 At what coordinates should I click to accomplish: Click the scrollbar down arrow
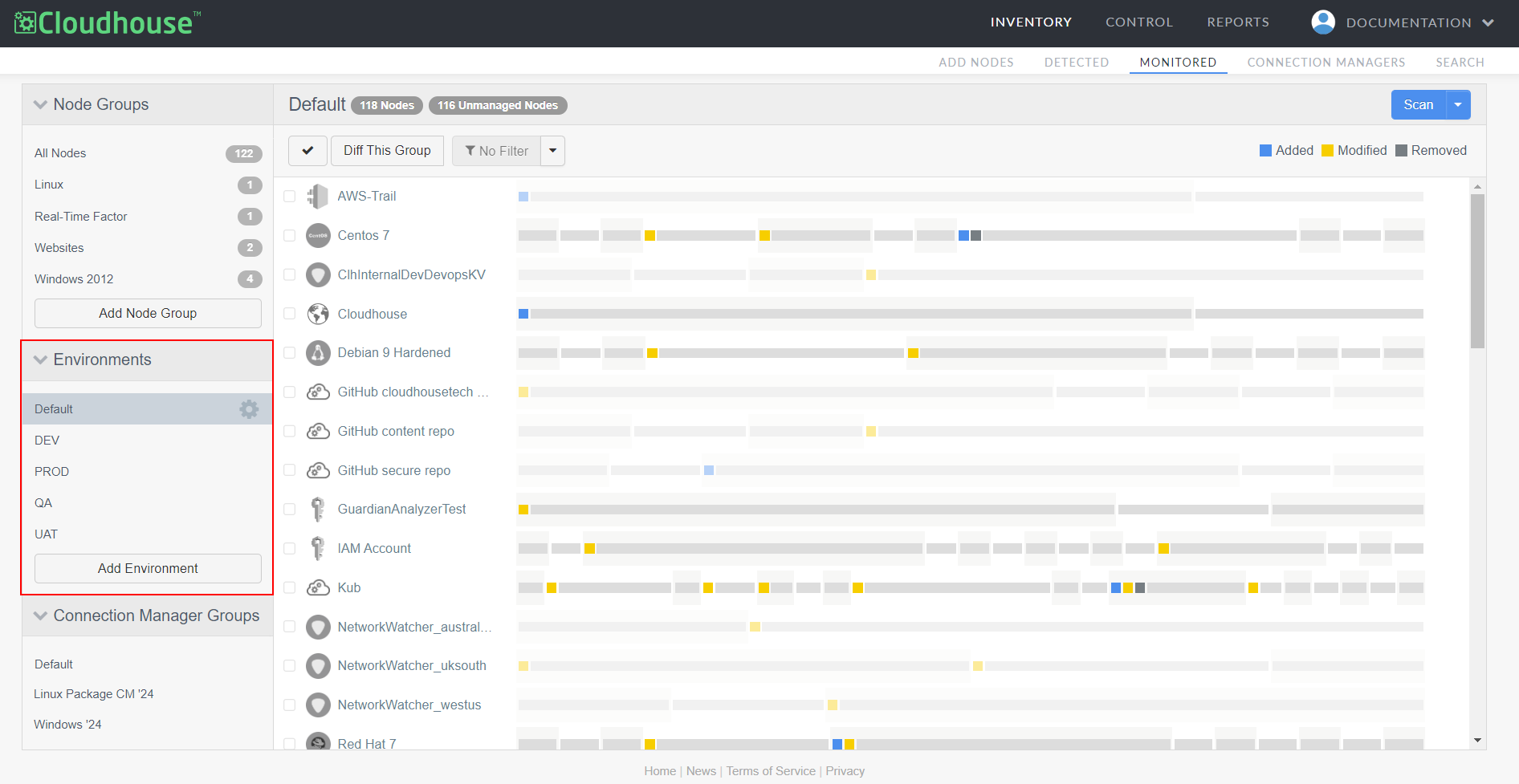click(x=1477, y=741)
